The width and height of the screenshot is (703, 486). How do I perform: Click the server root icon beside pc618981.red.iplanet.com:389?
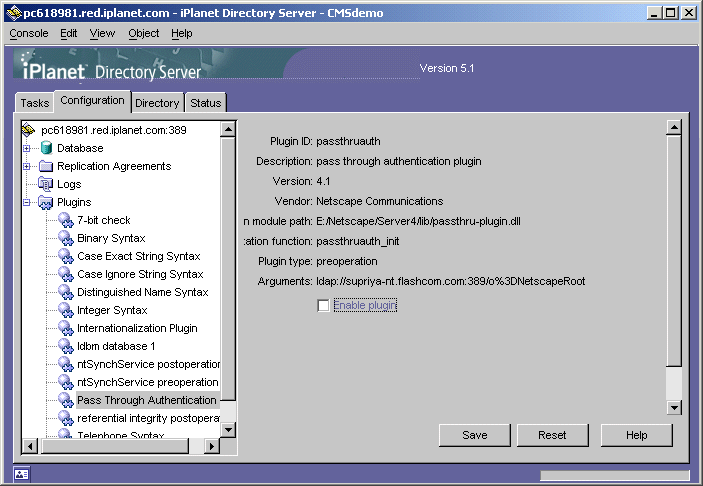(x=28, y=130)
